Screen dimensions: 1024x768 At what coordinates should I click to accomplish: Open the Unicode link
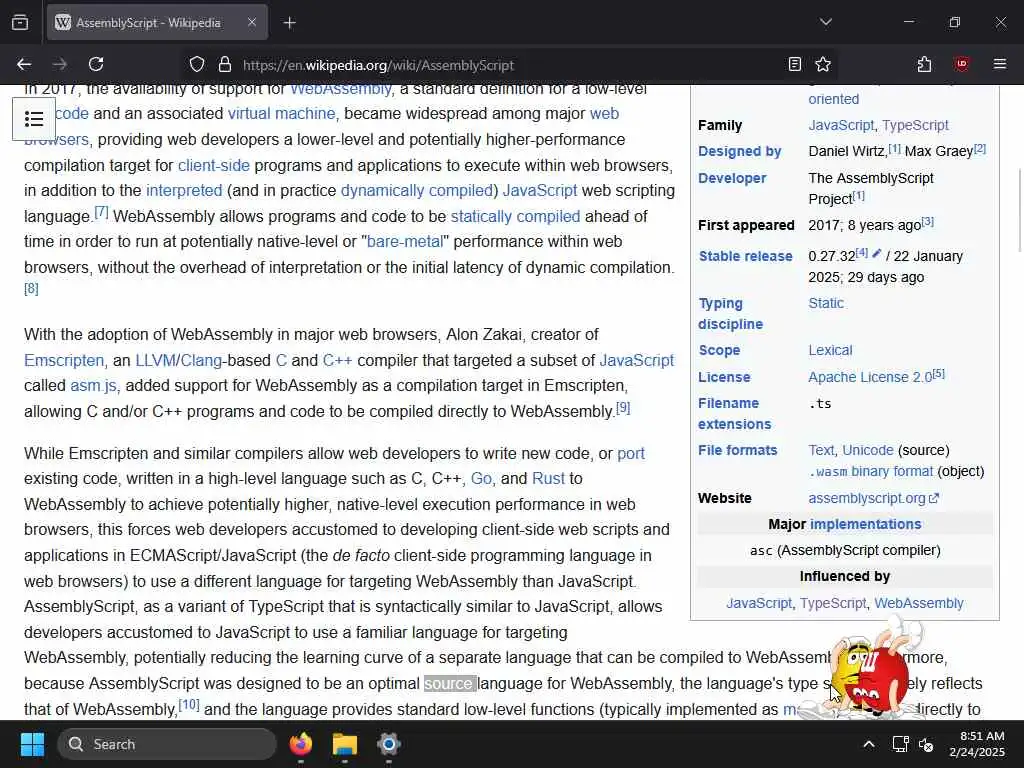click(867, 450)
